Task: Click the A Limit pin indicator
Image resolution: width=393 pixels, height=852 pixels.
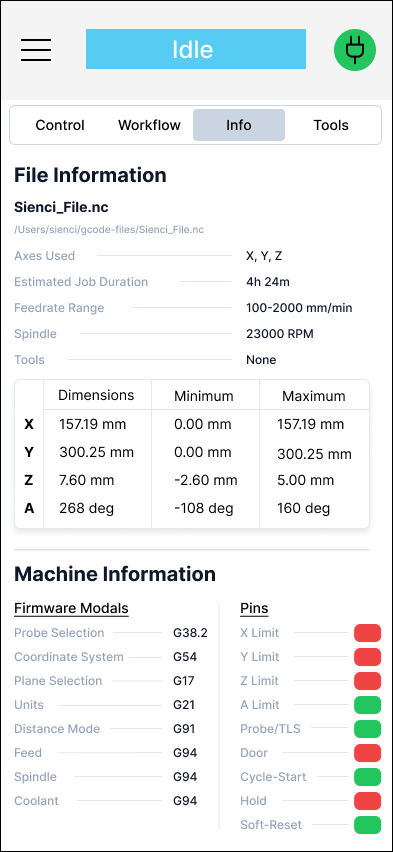Action: click(x=367, y=705)
